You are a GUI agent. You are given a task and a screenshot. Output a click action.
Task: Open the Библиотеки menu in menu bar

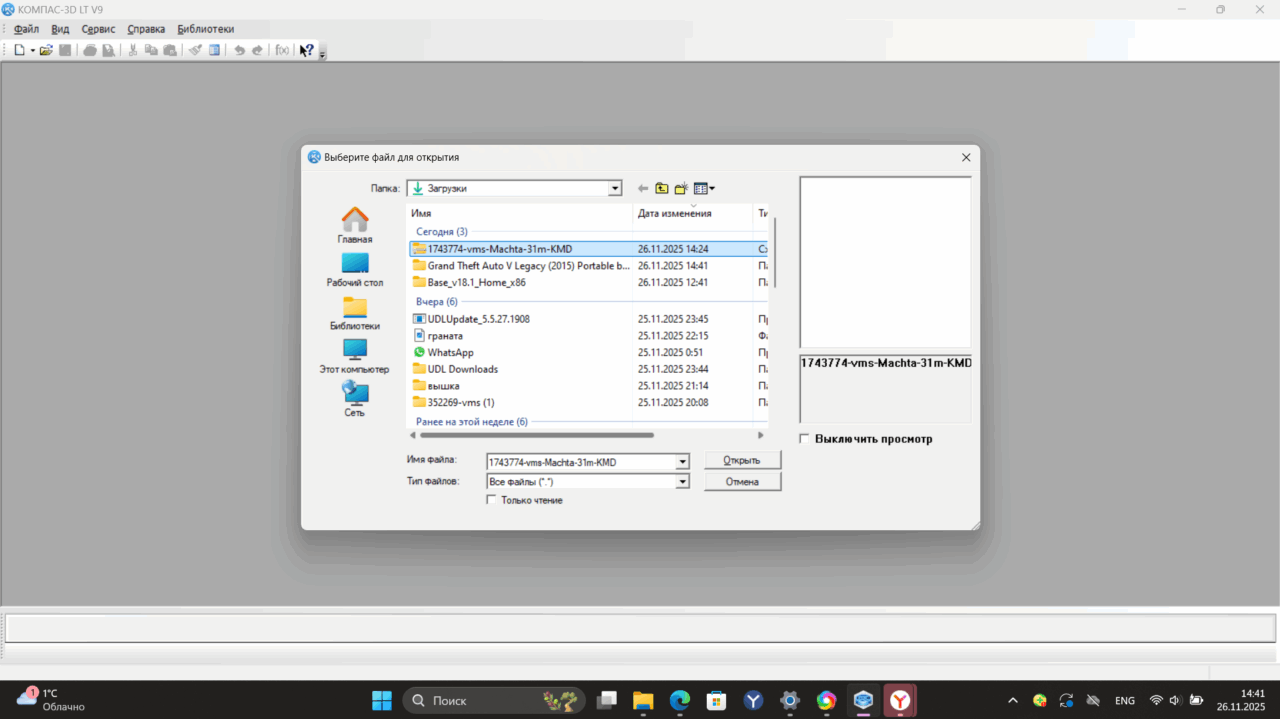pos(206,29)
